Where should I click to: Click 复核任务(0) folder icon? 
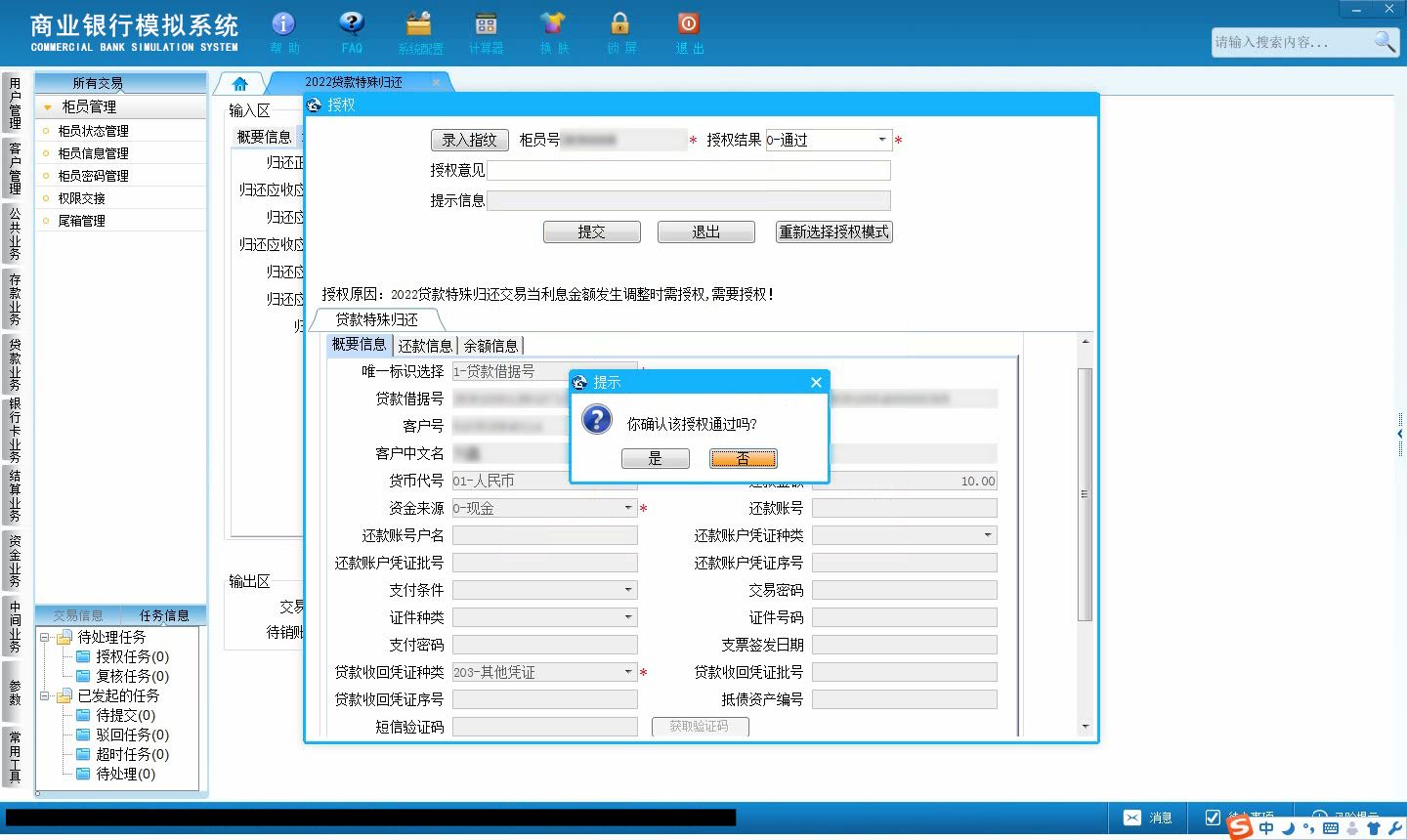coord(84,676)
